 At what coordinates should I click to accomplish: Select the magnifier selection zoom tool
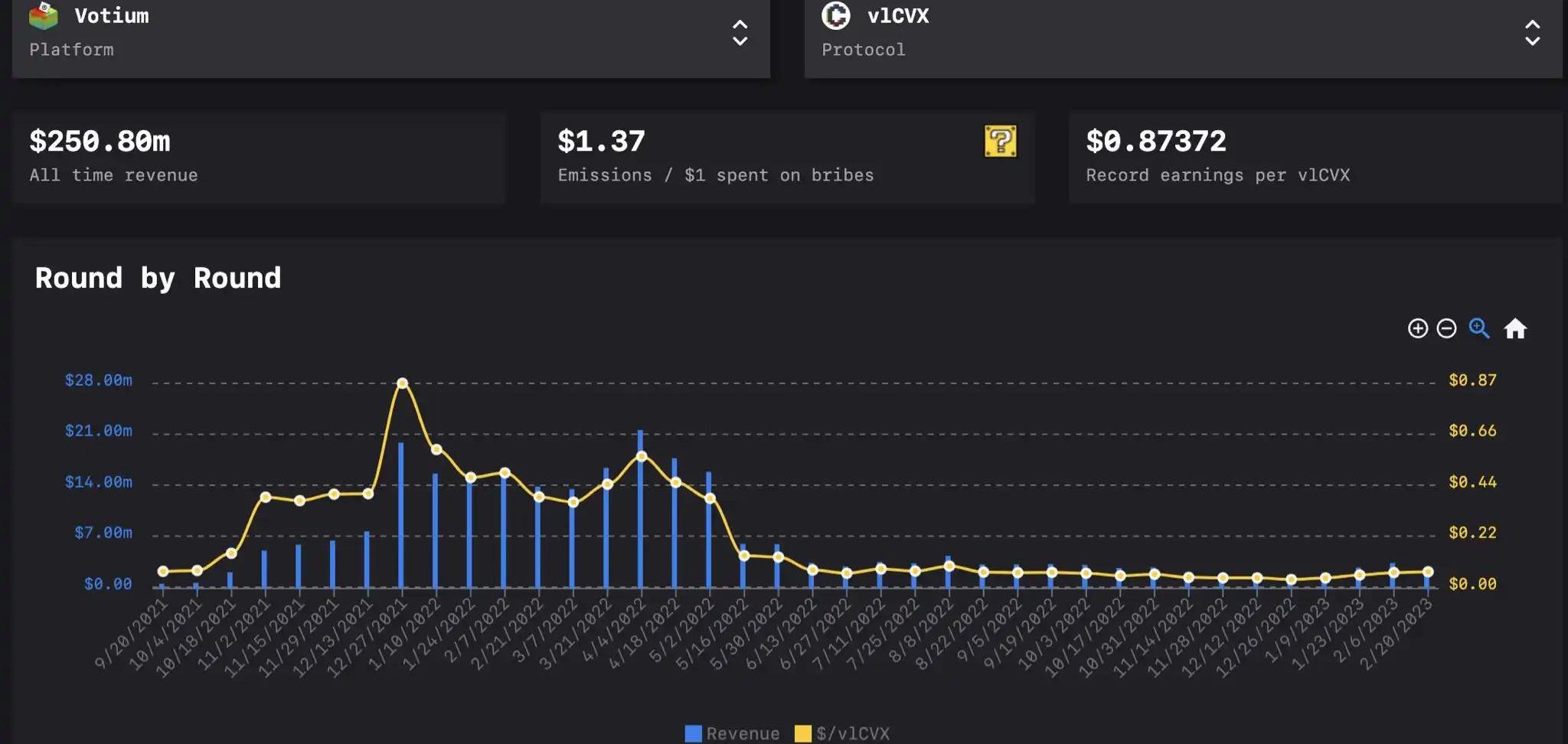(x=1479, y=328)
